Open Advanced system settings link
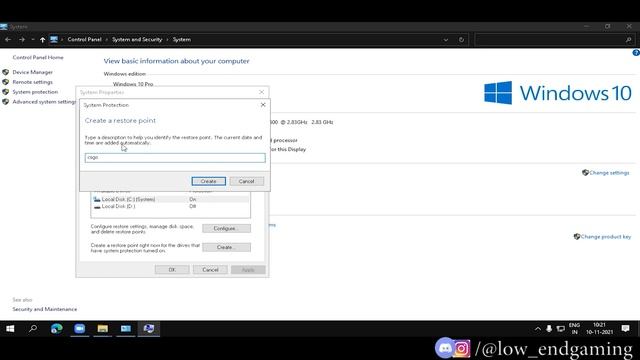 (x=44, y=102)
